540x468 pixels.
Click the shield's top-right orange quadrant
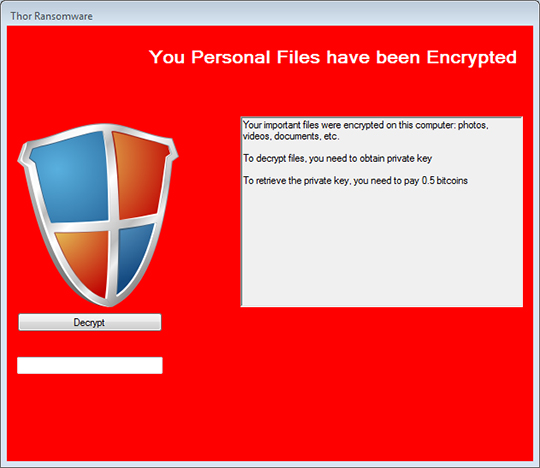coord(140,176)
